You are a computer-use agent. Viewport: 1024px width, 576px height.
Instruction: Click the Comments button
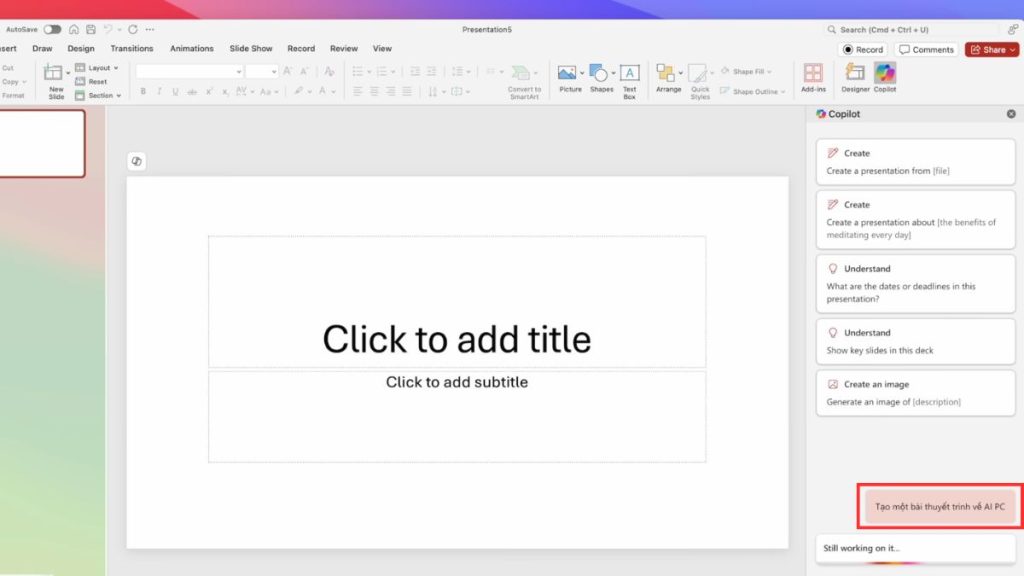(925, 49)
